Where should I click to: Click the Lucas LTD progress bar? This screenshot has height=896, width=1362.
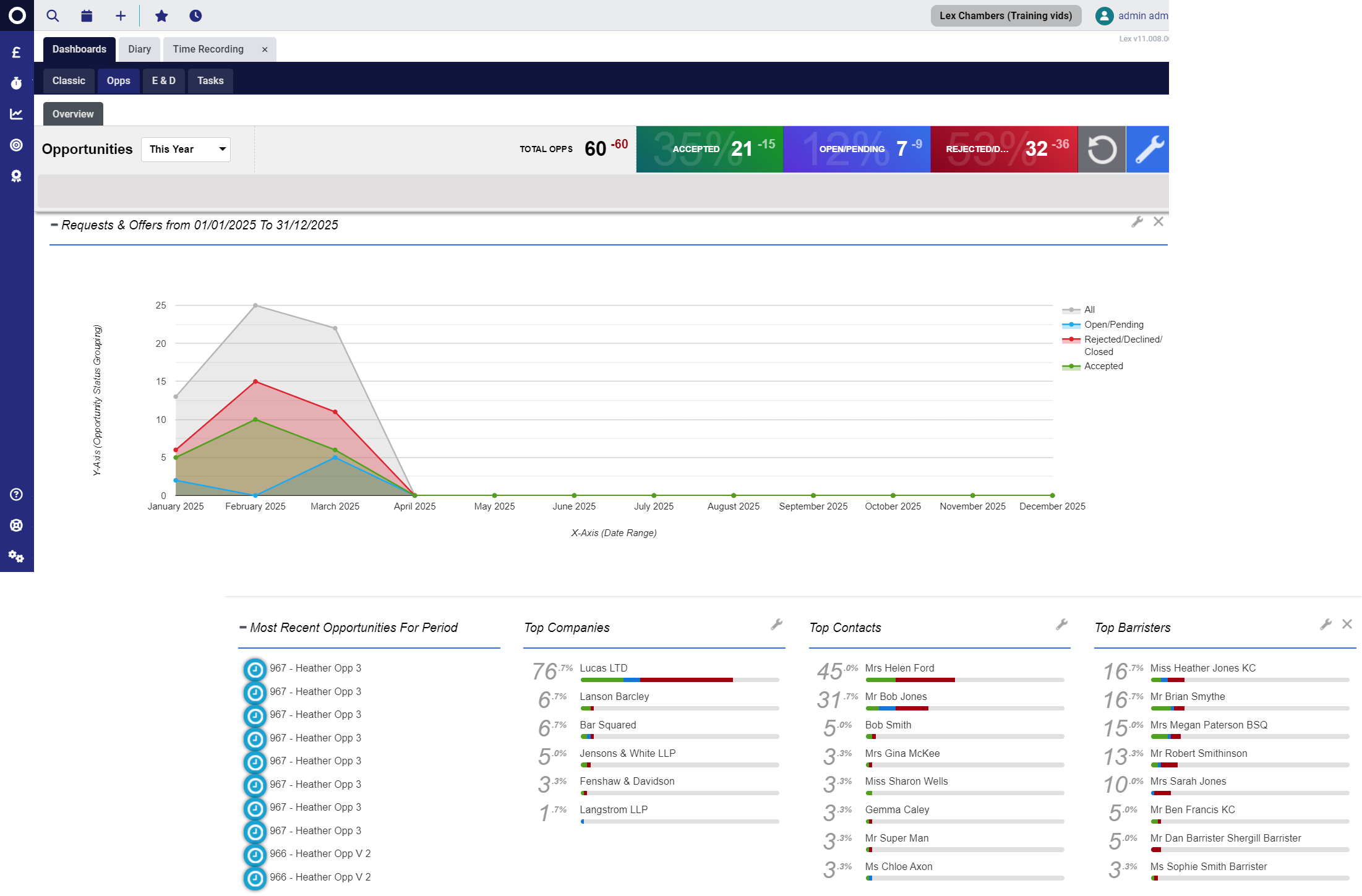click(679, 680)
